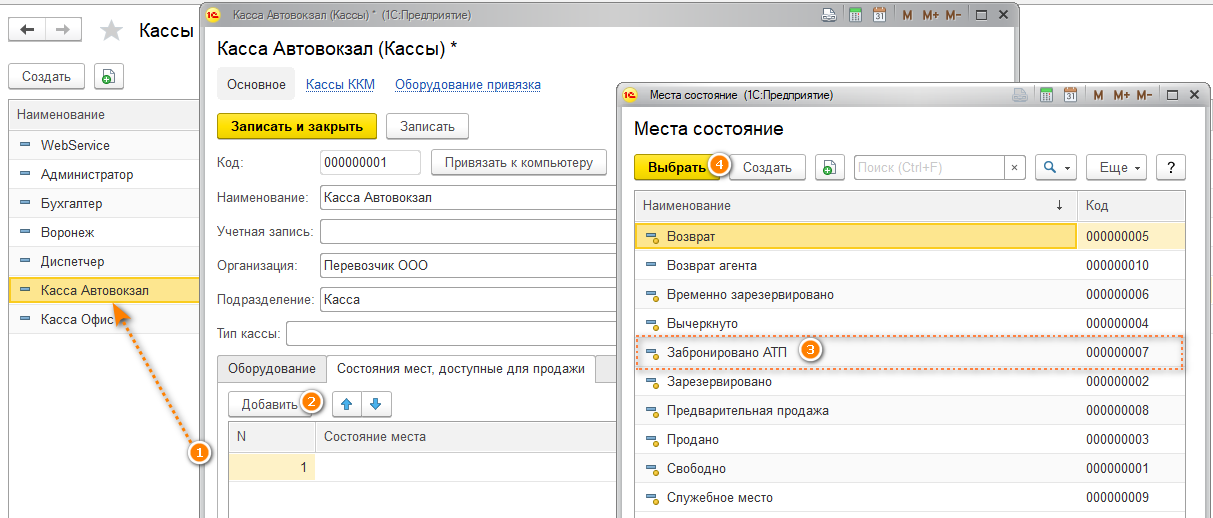The height and width of the screenshot is (518, 1213).
Task: Open help with question mark button
Action: tap(1170, 168)
